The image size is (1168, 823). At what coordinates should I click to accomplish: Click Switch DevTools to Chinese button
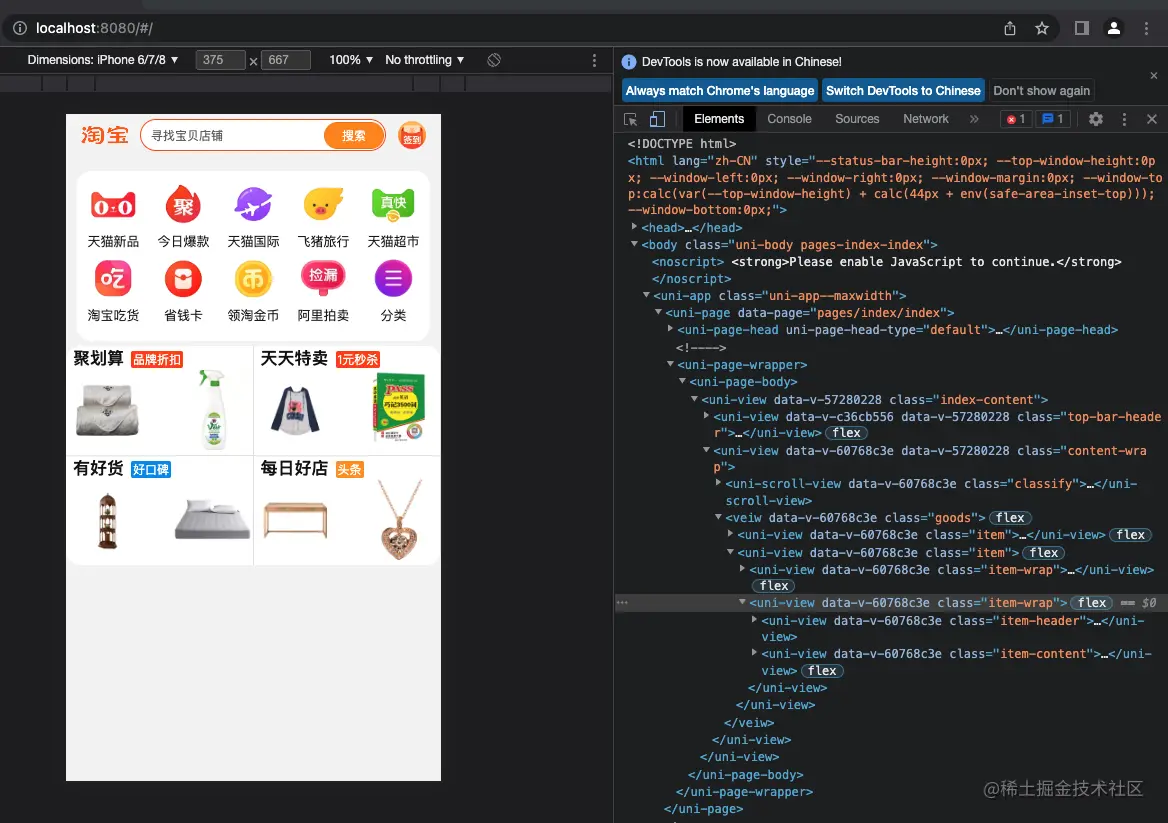(x=903, y=91)
